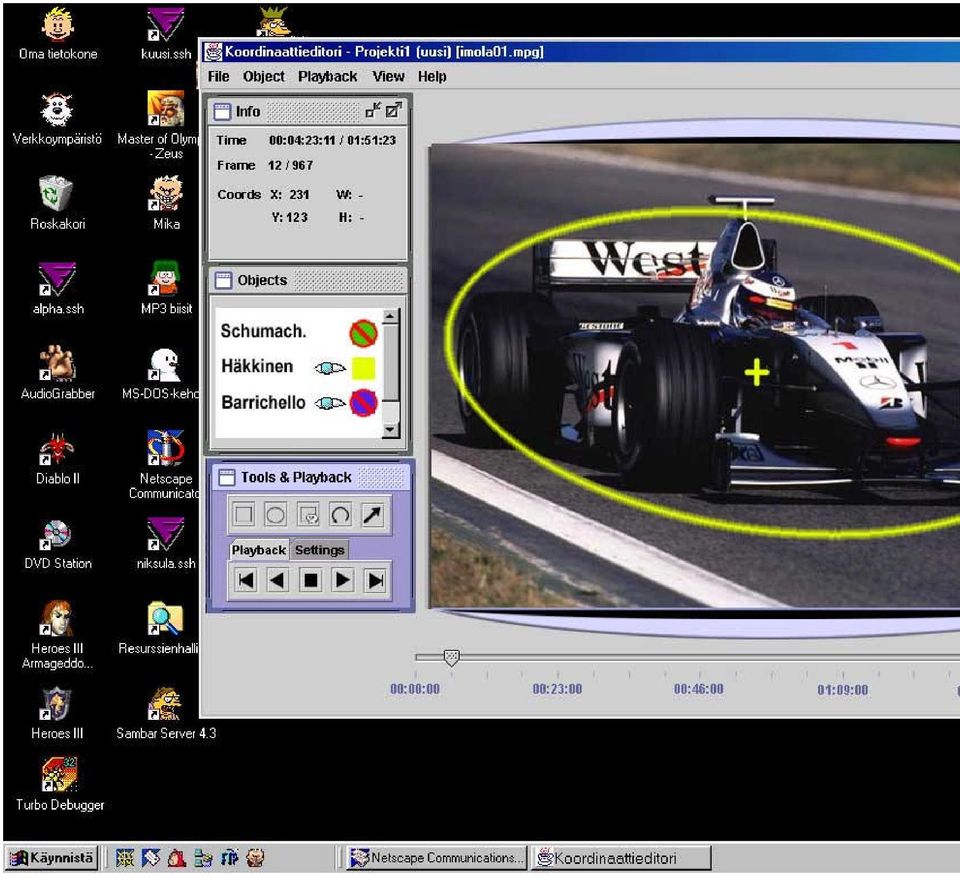Click the shrink icon in the Info panel header
This screenshot has height=878, width=960.
point(372,110)
